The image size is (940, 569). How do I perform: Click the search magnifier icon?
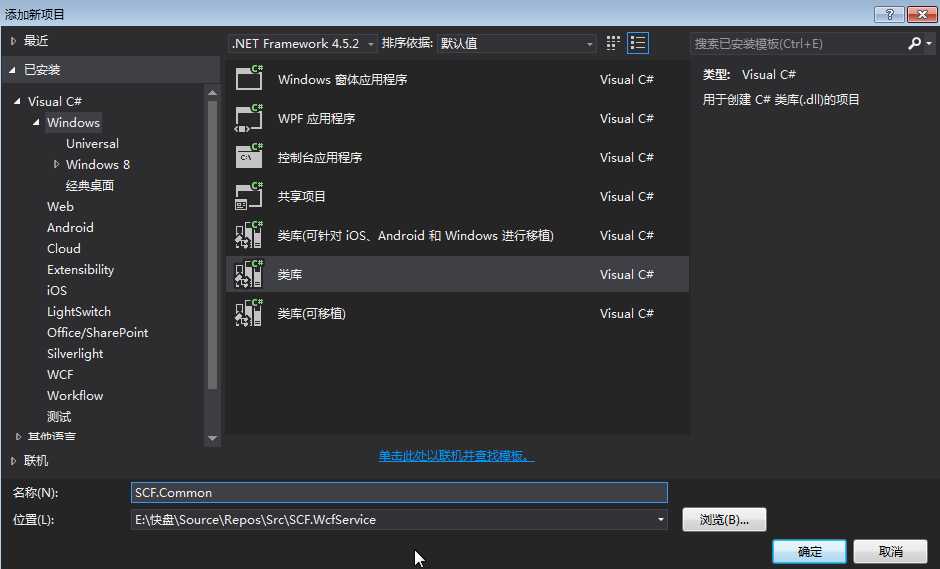point(914,43)
